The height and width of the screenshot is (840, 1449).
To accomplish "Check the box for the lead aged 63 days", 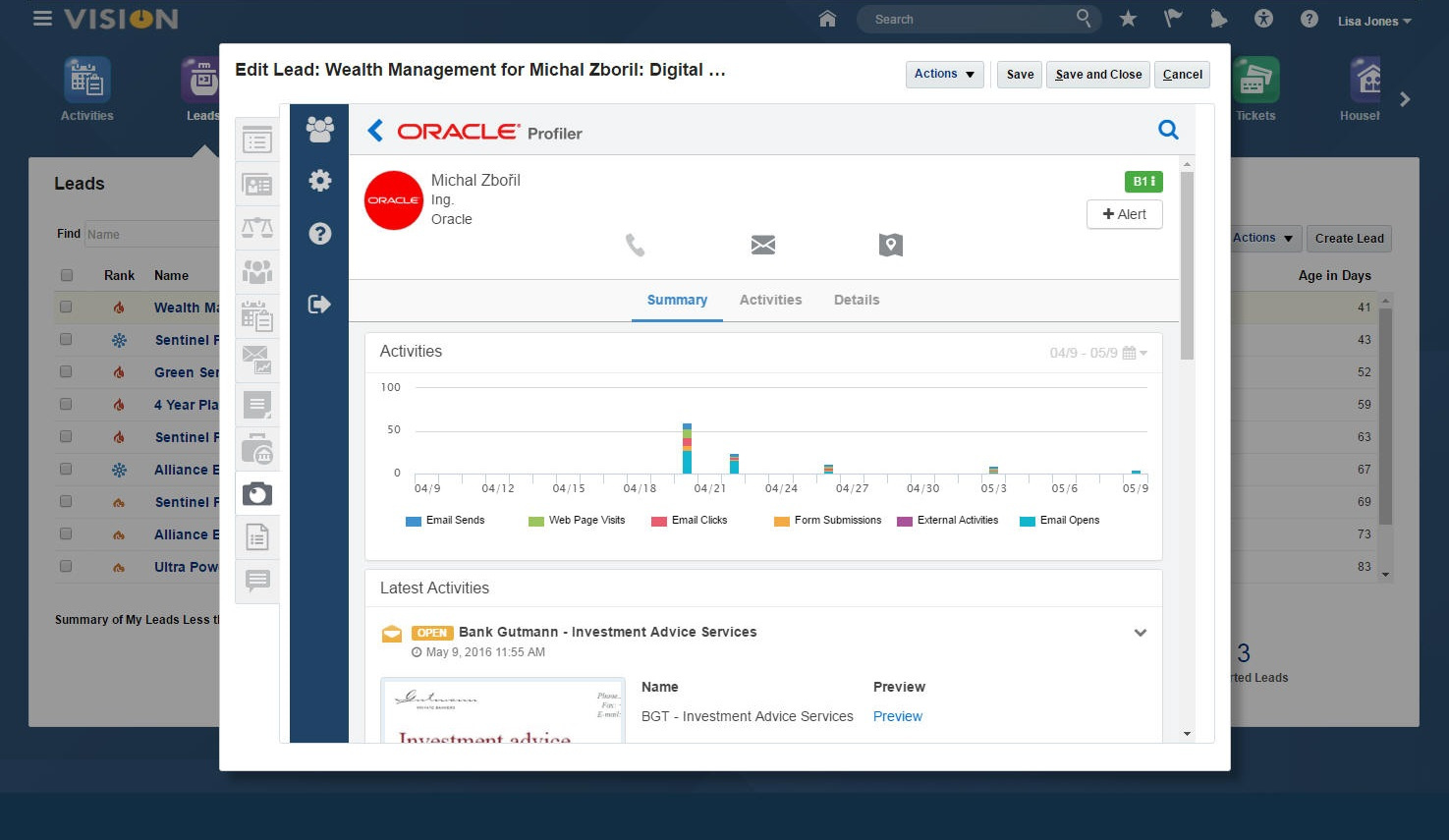I will (66, 437).
